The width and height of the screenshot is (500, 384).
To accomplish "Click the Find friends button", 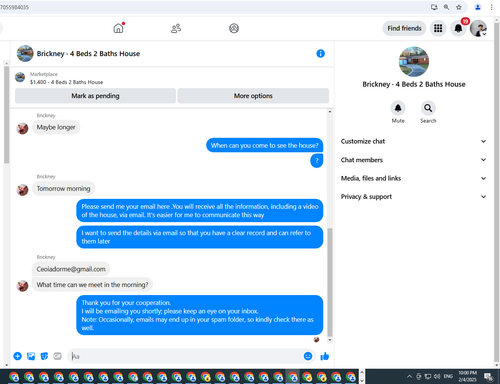I will [x=404, y=28].
